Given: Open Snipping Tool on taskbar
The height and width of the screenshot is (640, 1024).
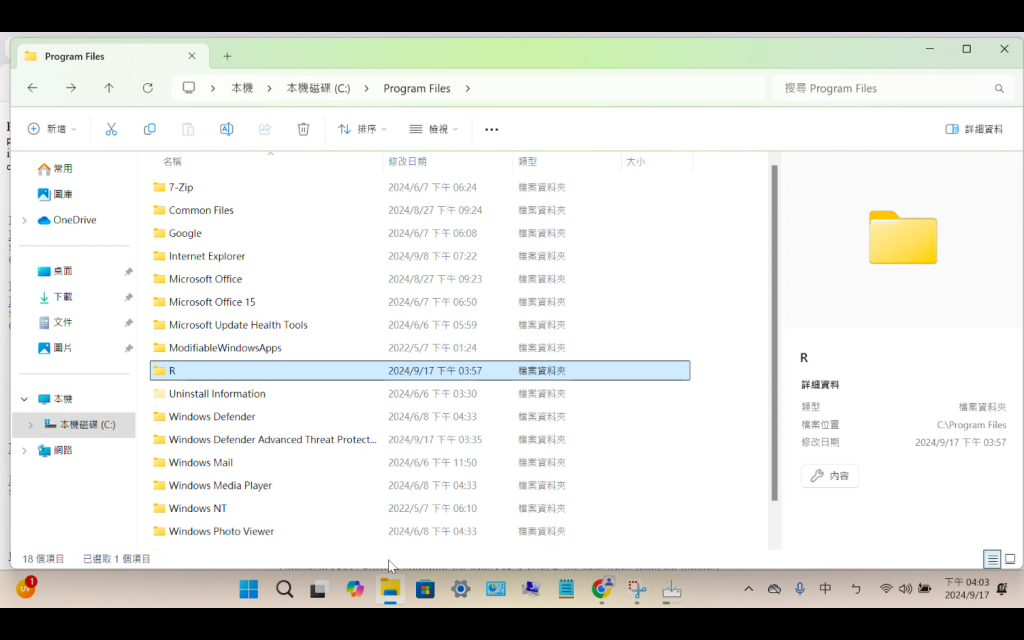Looking at the screenshot, I should pos(637,589).
